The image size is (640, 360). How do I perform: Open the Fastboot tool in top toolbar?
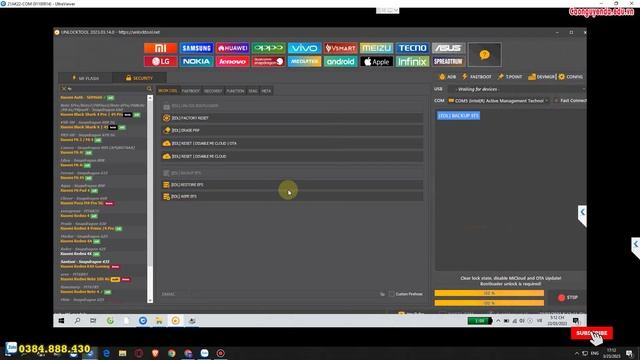[x=477, y=77]
